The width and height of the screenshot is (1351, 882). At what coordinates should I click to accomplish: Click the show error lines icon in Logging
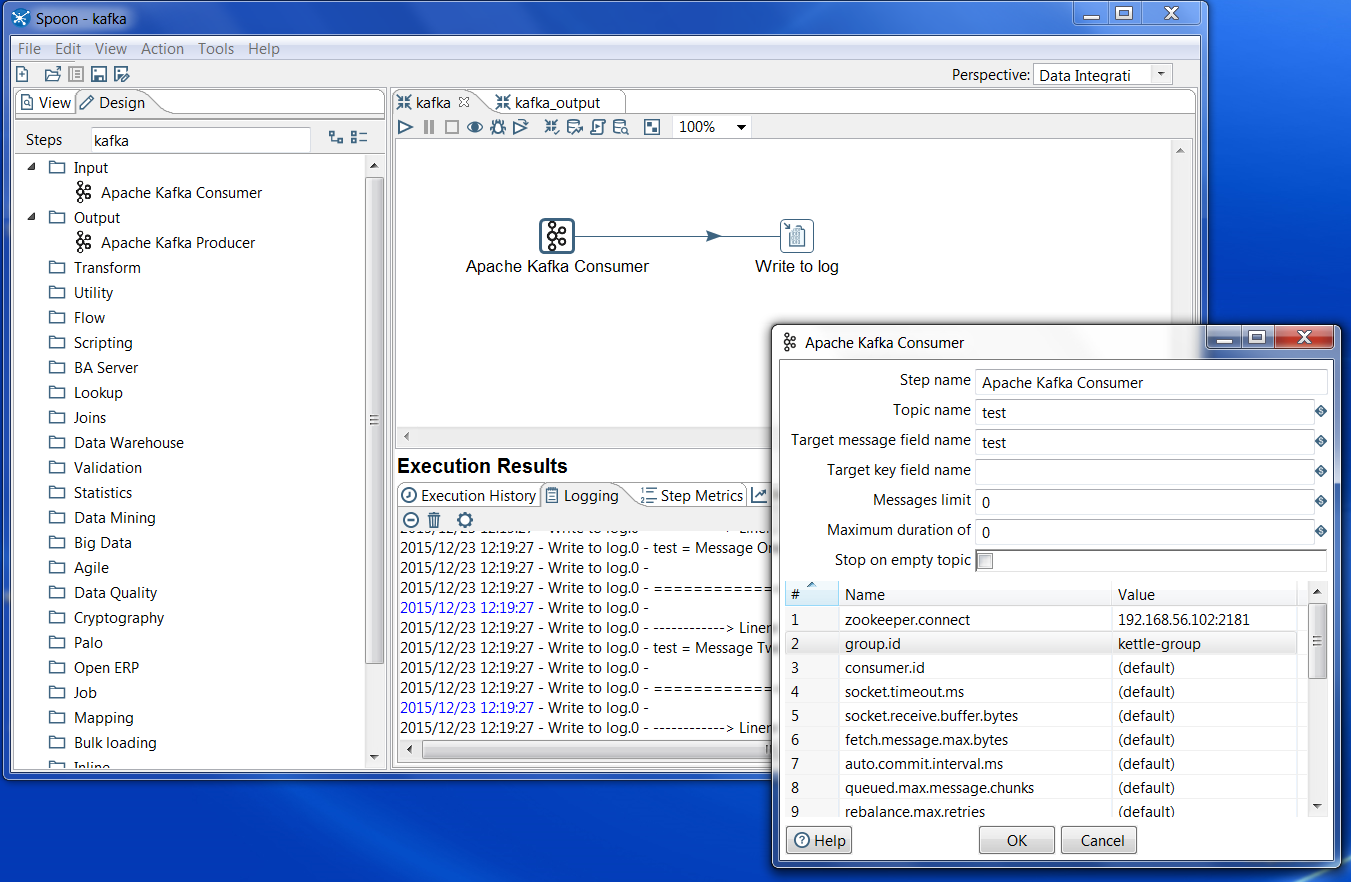coord(410,519)
